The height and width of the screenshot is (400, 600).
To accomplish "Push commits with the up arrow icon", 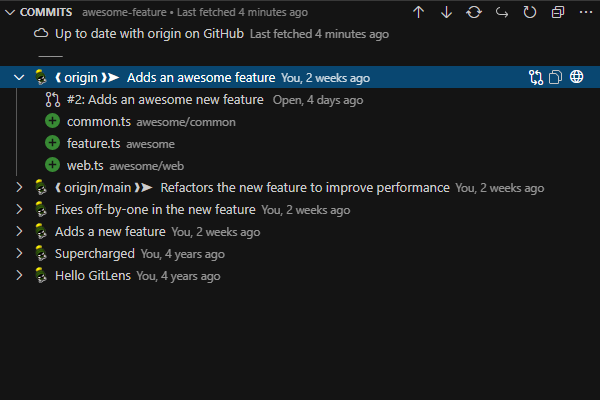I will tap(418, 12).
